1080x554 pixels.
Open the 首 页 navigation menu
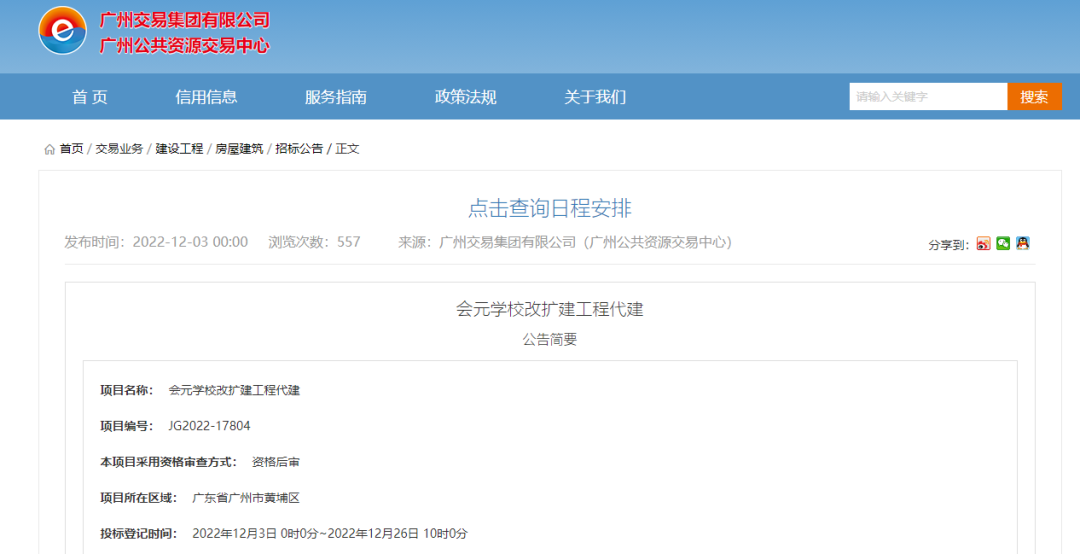tap(90, 97)
